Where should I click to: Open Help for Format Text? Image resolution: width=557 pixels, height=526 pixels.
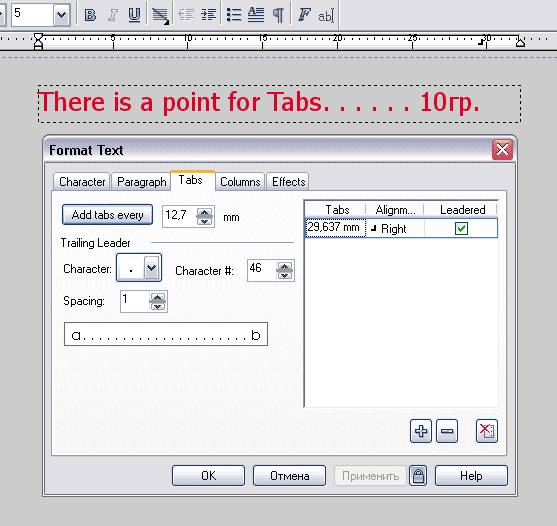coord(471,476)
